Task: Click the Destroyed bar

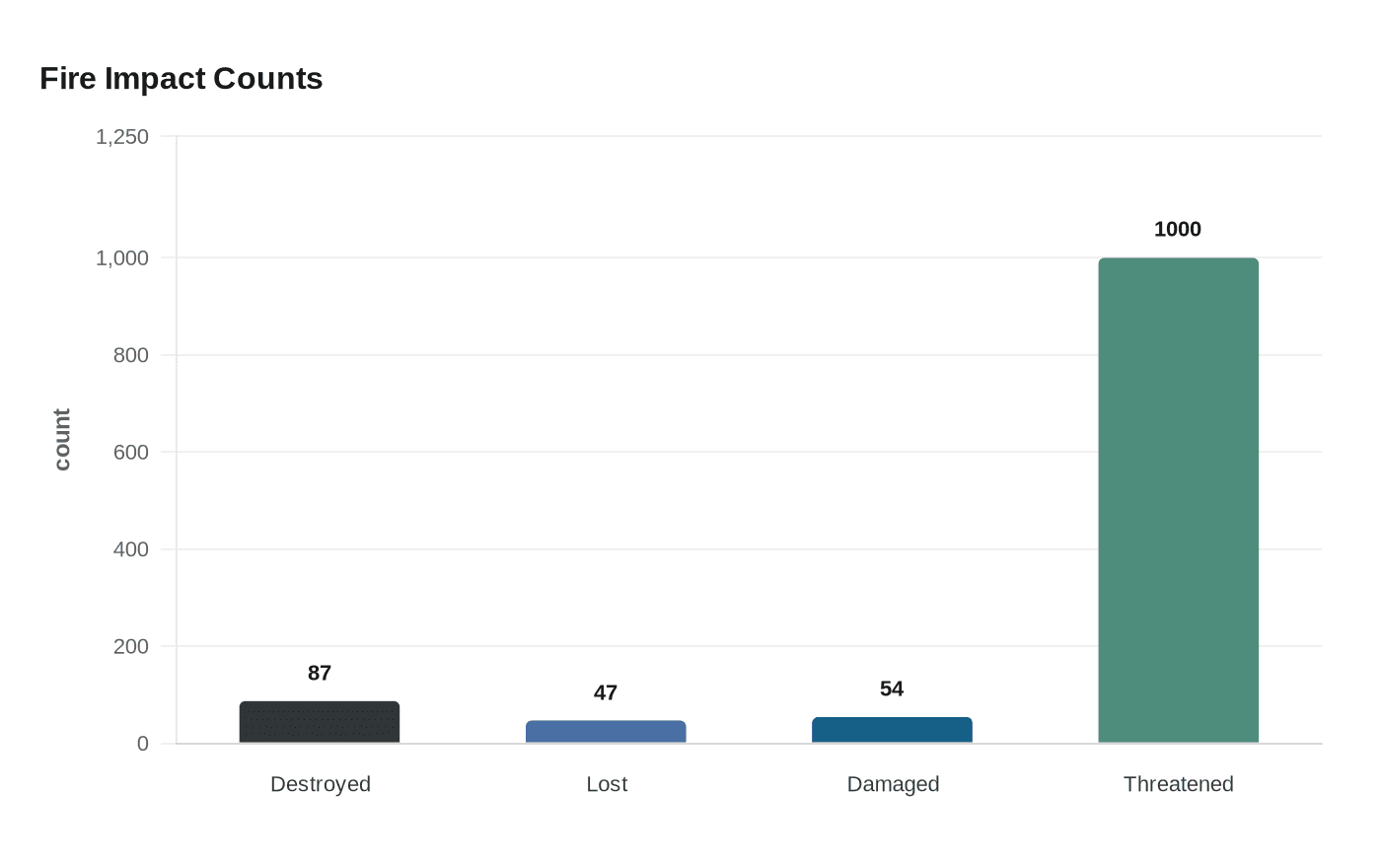Action: coord(319,720)
